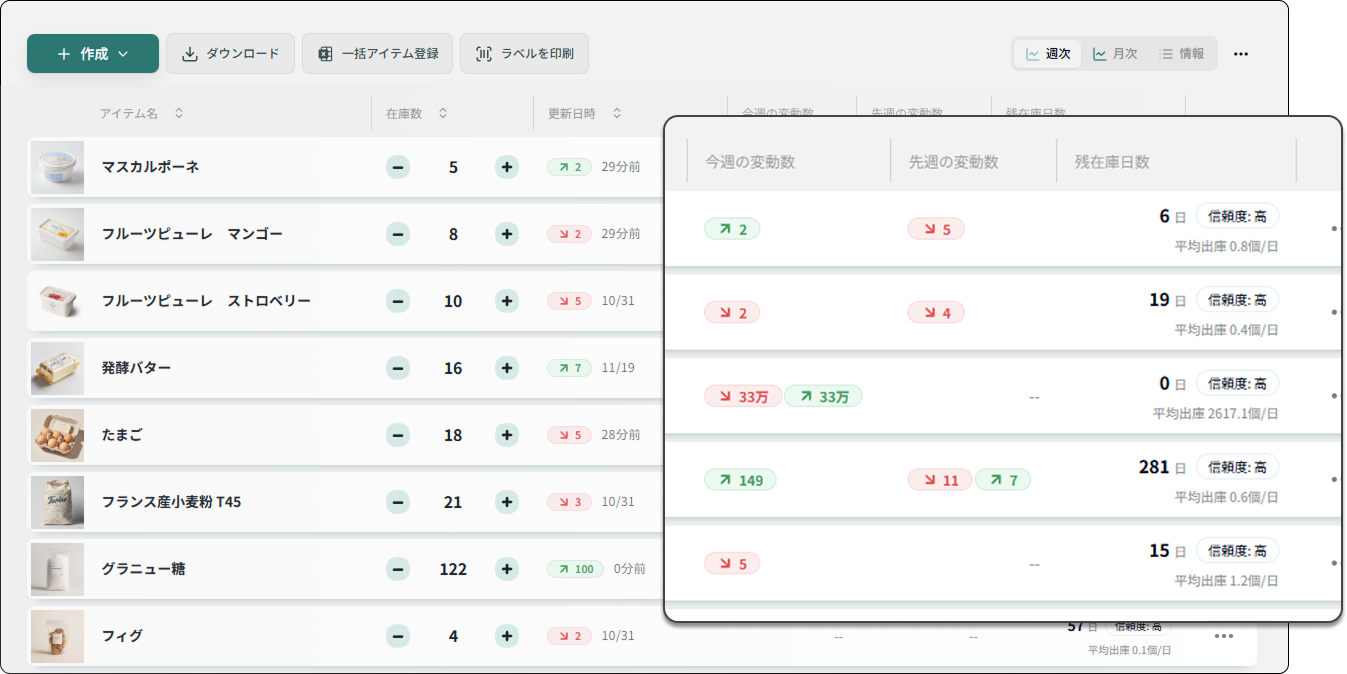Viewport: 1347px width, 674px height.
Task: Increase マスカルポーネ stock with plus button
Action: (507, 167)
